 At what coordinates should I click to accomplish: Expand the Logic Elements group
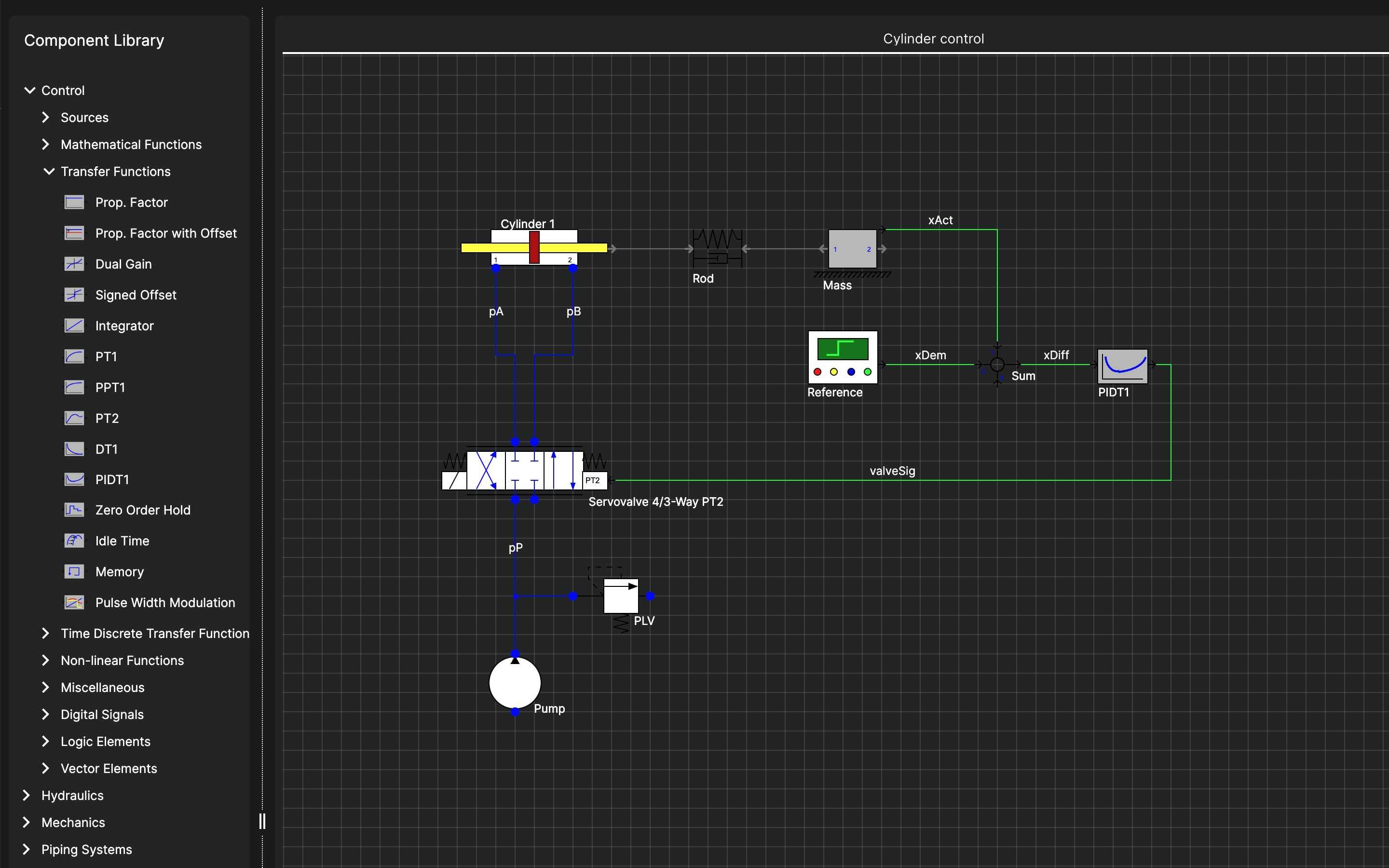46,741
